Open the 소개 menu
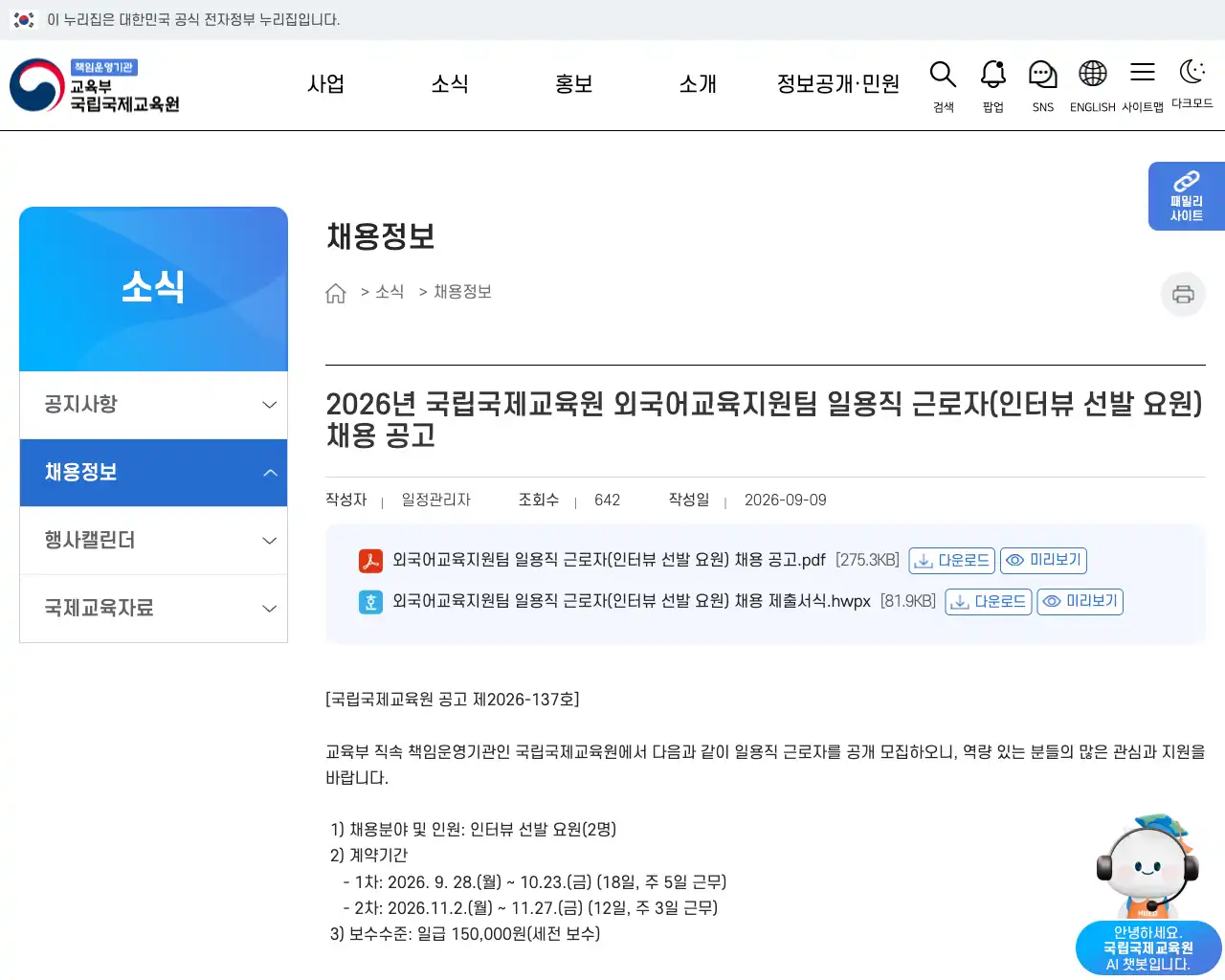1225x980 pixels. coord(698,84)
